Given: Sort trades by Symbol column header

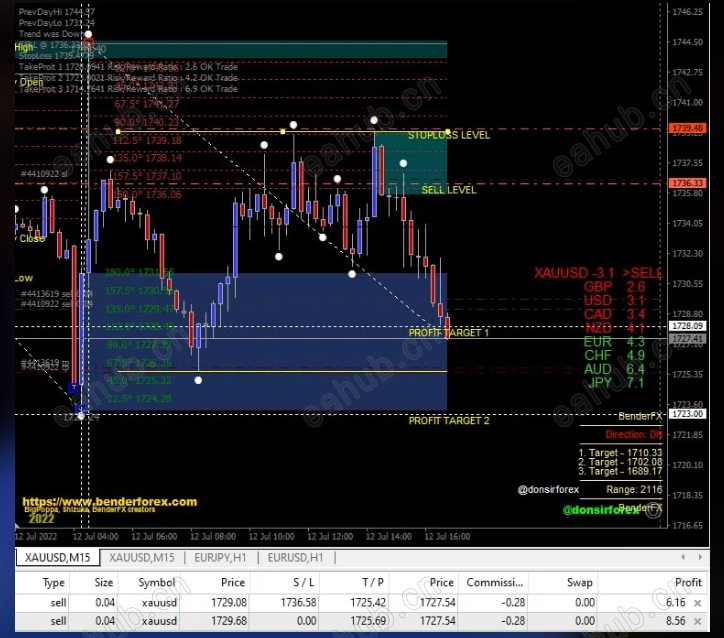Looking at the screenshot, I should (157, 583).
